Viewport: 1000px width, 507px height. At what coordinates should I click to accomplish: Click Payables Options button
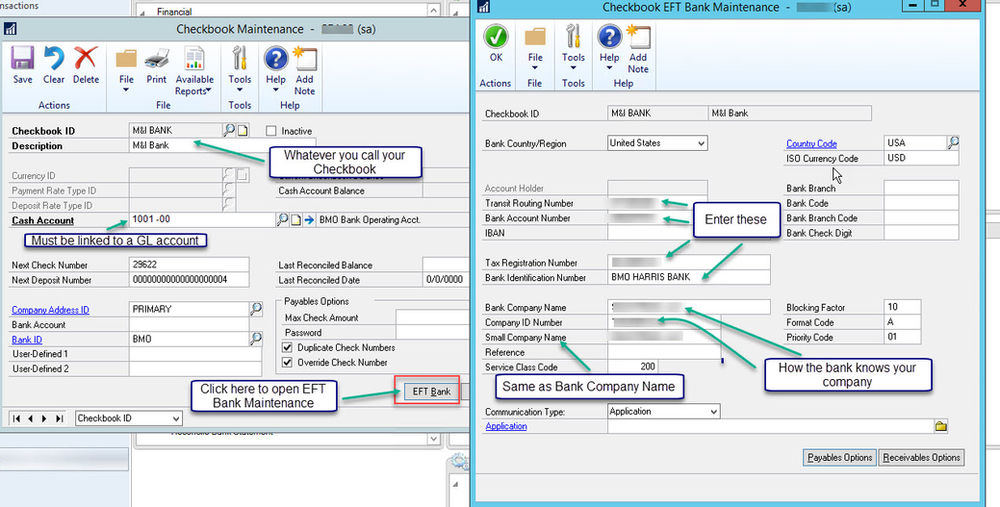[839, 457]
